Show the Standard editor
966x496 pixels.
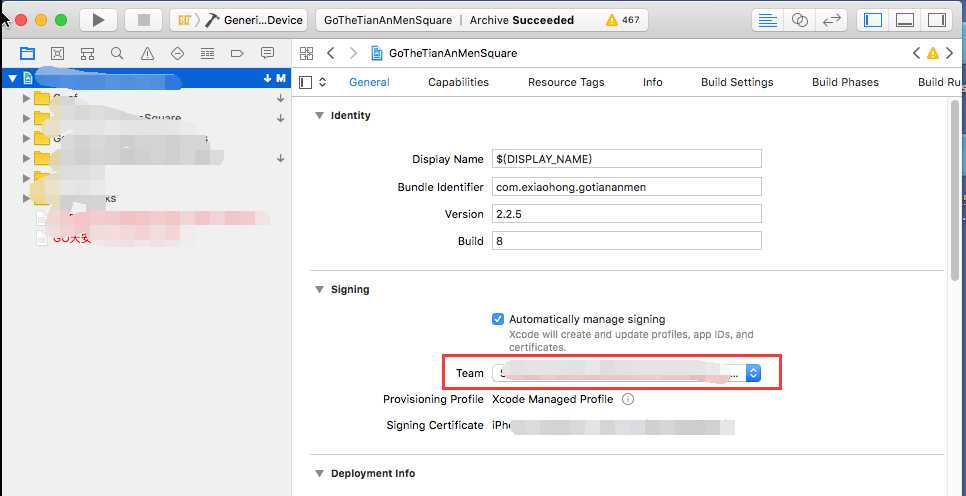pyautogui.click(x=767, y=20)
